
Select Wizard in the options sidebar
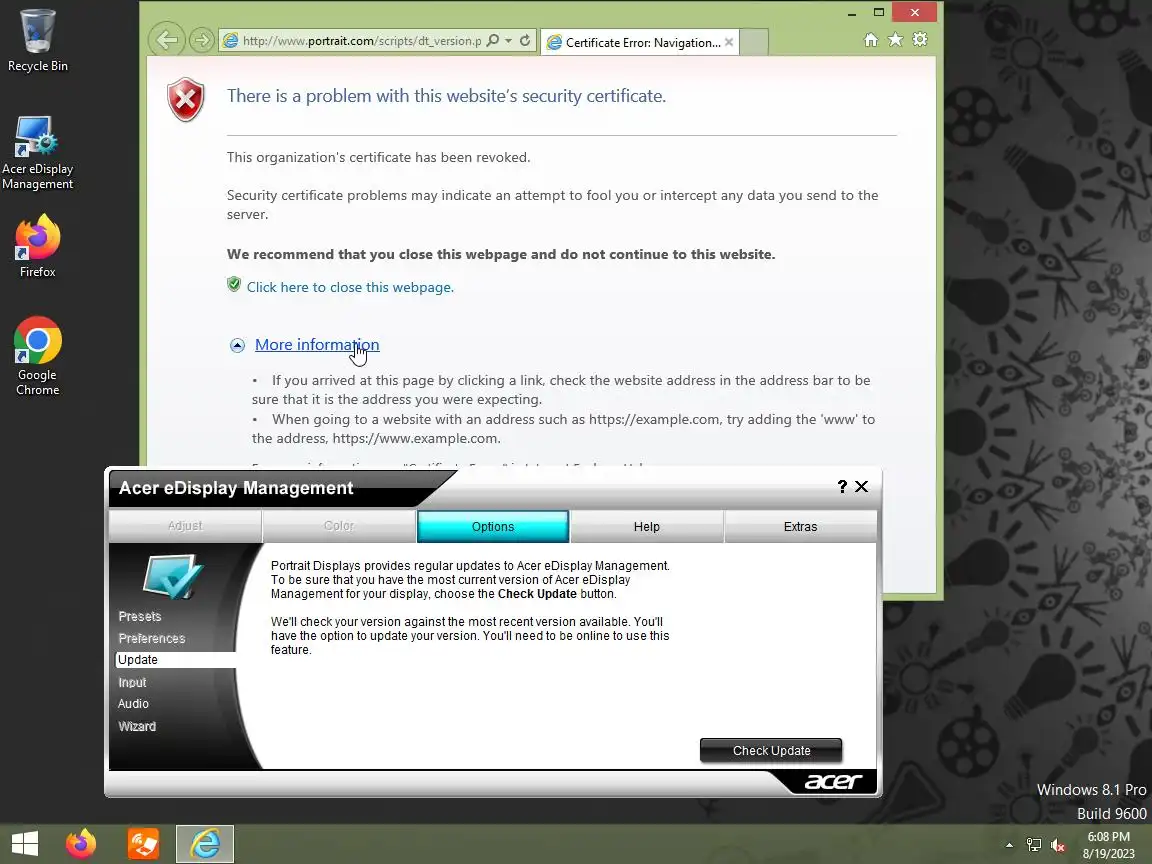(x=137, y=727)
